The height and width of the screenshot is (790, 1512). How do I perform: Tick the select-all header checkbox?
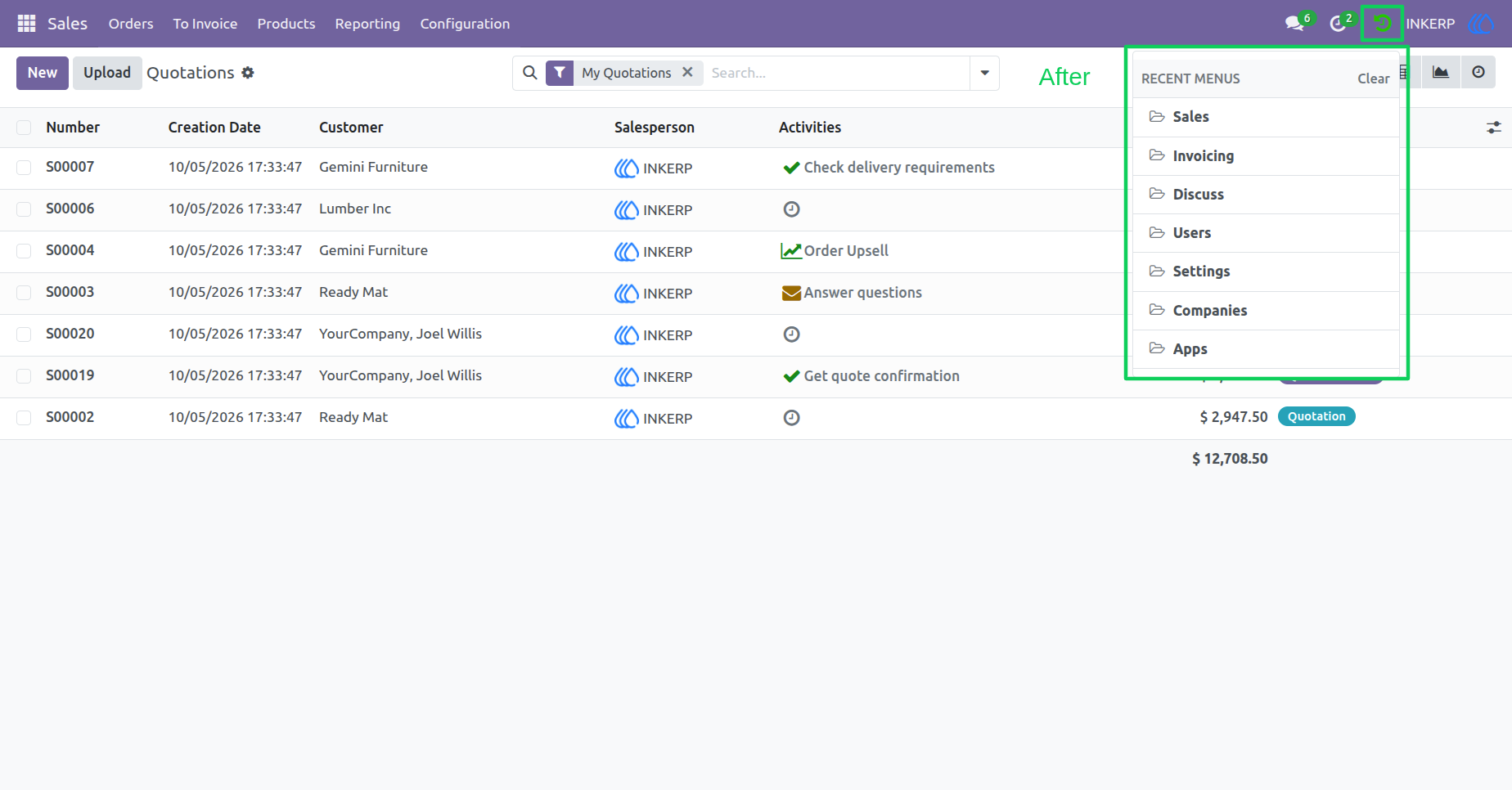tap(24, 128)
